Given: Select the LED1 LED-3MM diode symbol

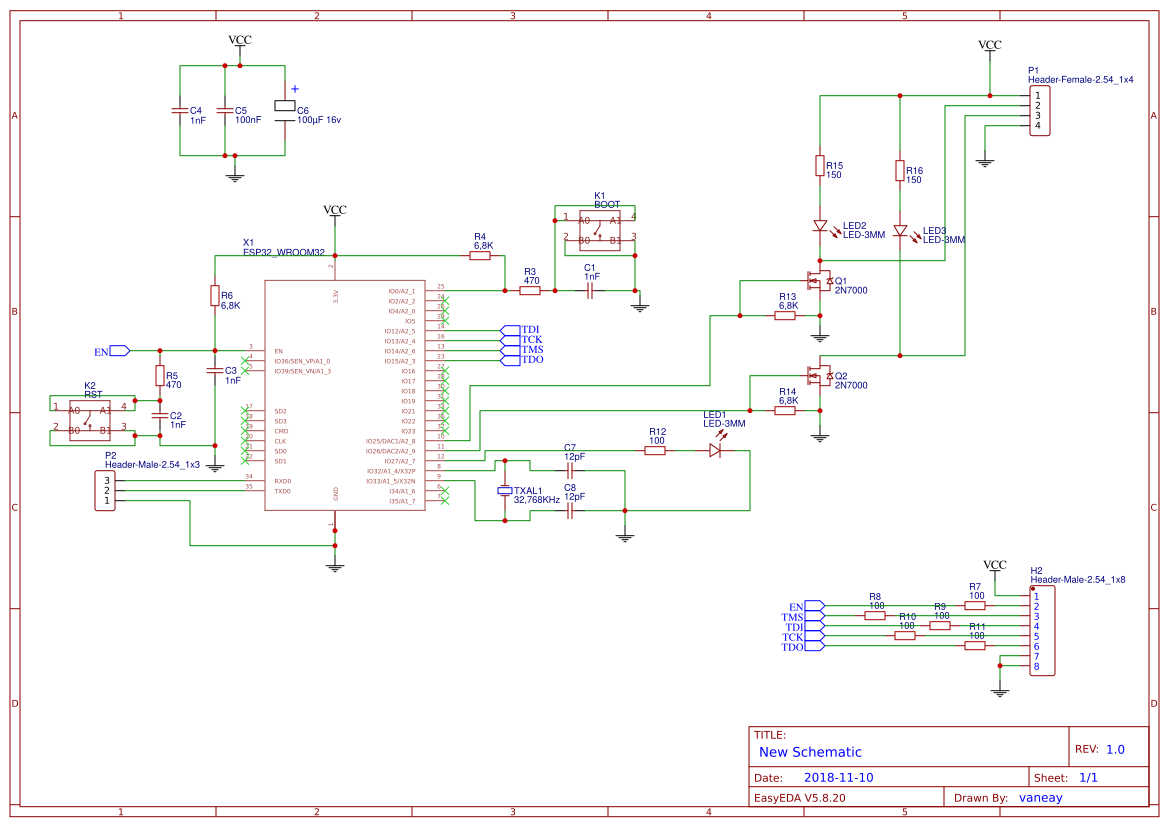Looking at the screenshot, I should pyautogui.click(x=716, y=450).
